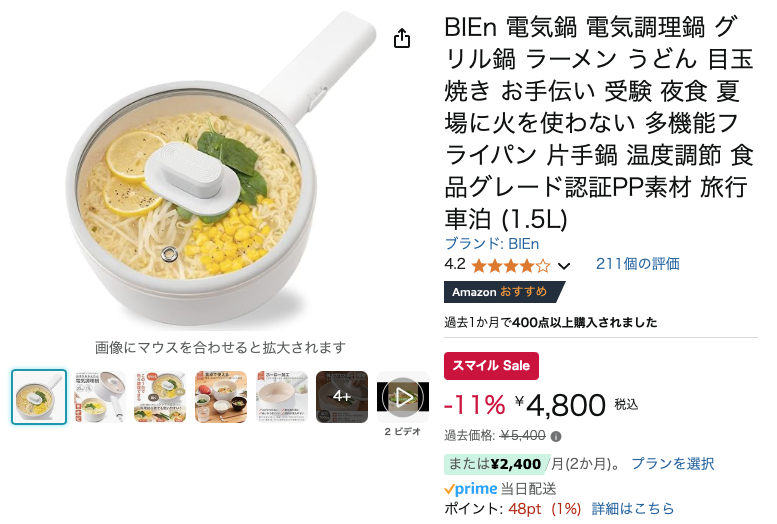Click the スマイル Sale badge
The image size is (777, 524).
pyautogui.click(x=491, y=366)
